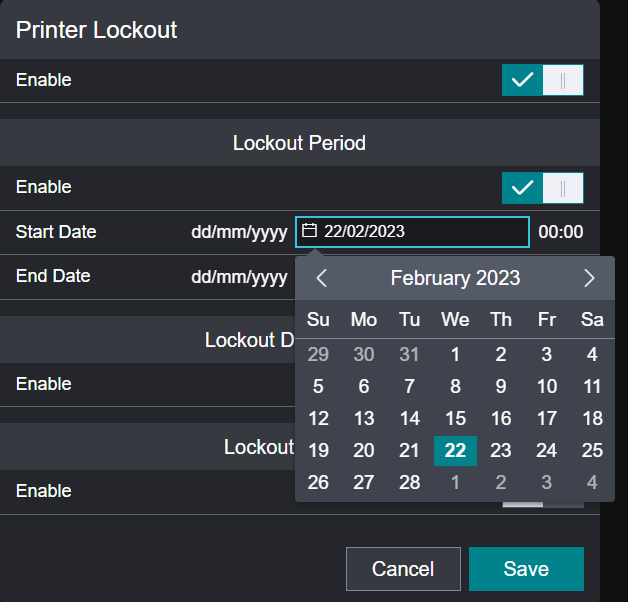The width and height of the screenshot is (628, 602).
Task: Click the calendar icon in Start Date field
Action: [x=310, y=231]
